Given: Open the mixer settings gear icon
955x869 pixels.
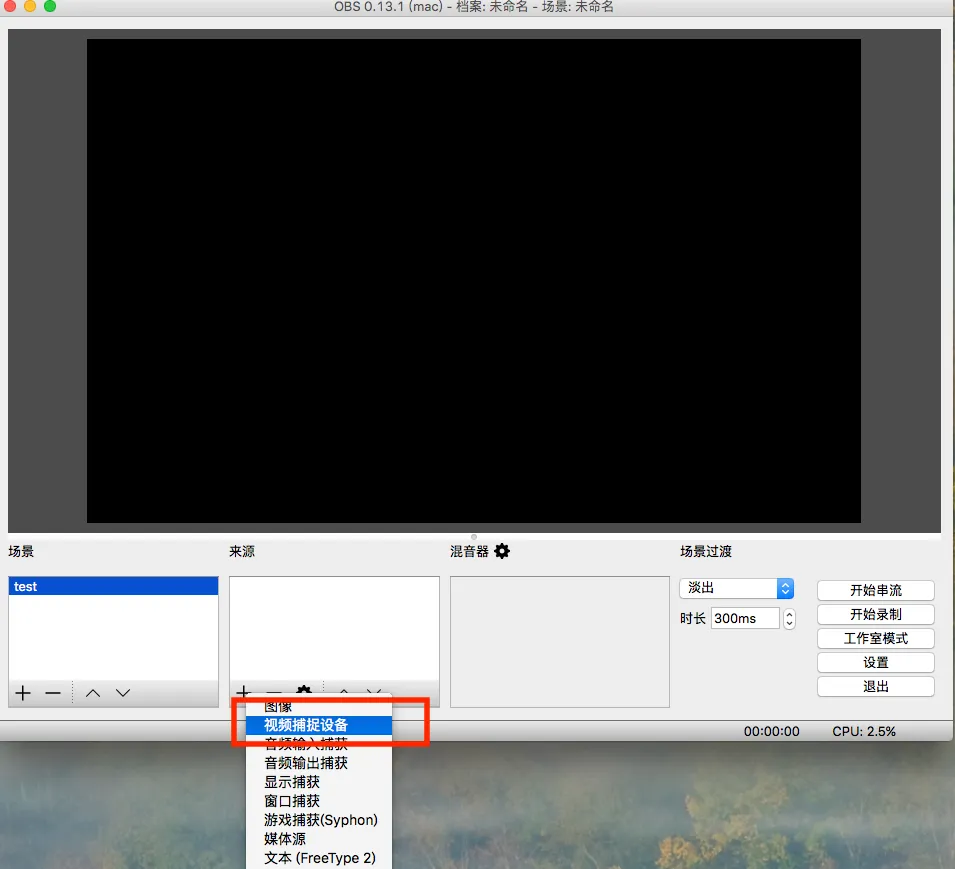Looking at the screenshot, I should (502, 551).
